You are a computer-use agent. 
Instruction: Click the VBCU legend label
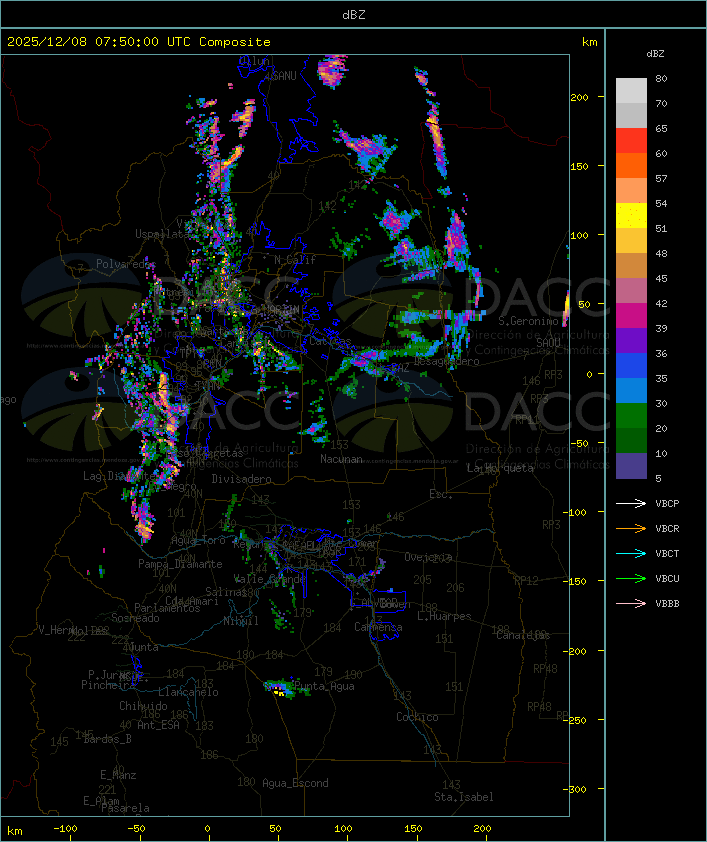[667, 578]
